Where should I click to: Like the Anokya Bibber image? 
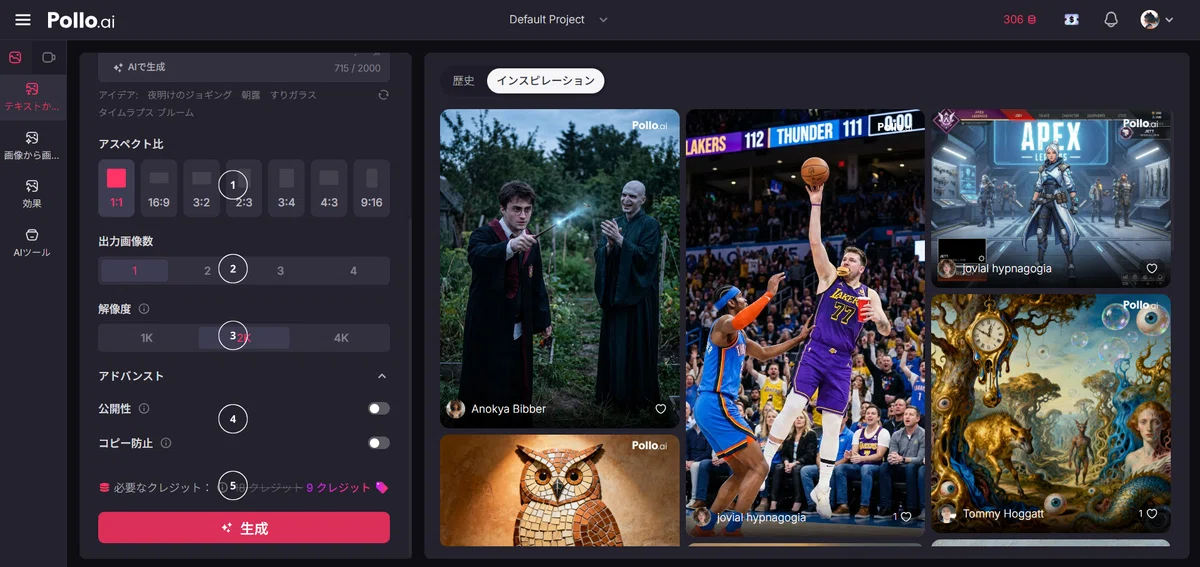pyautogui.click(x=660, y=409)
